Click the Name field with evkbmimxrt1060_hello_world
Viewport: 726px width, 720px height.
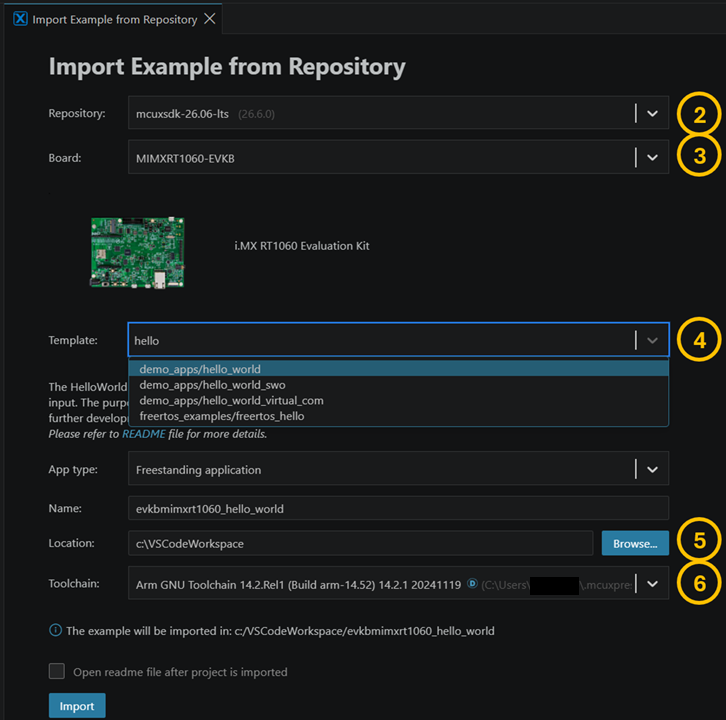pyautogui.click(x=398, y=508)
